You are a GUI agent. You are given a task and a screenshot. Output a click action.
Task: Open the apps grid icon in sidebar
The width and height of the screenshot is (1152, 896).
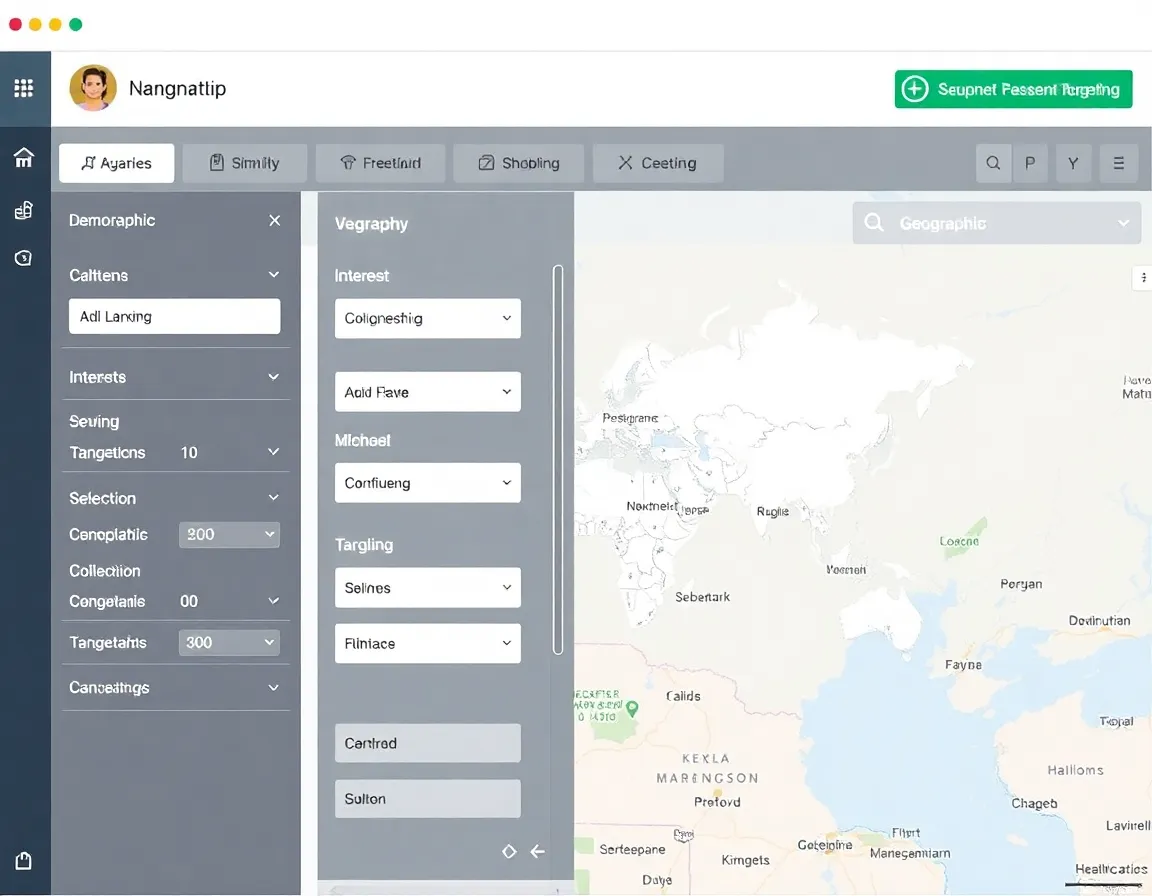pyautogui.click(x=24, y=88)
